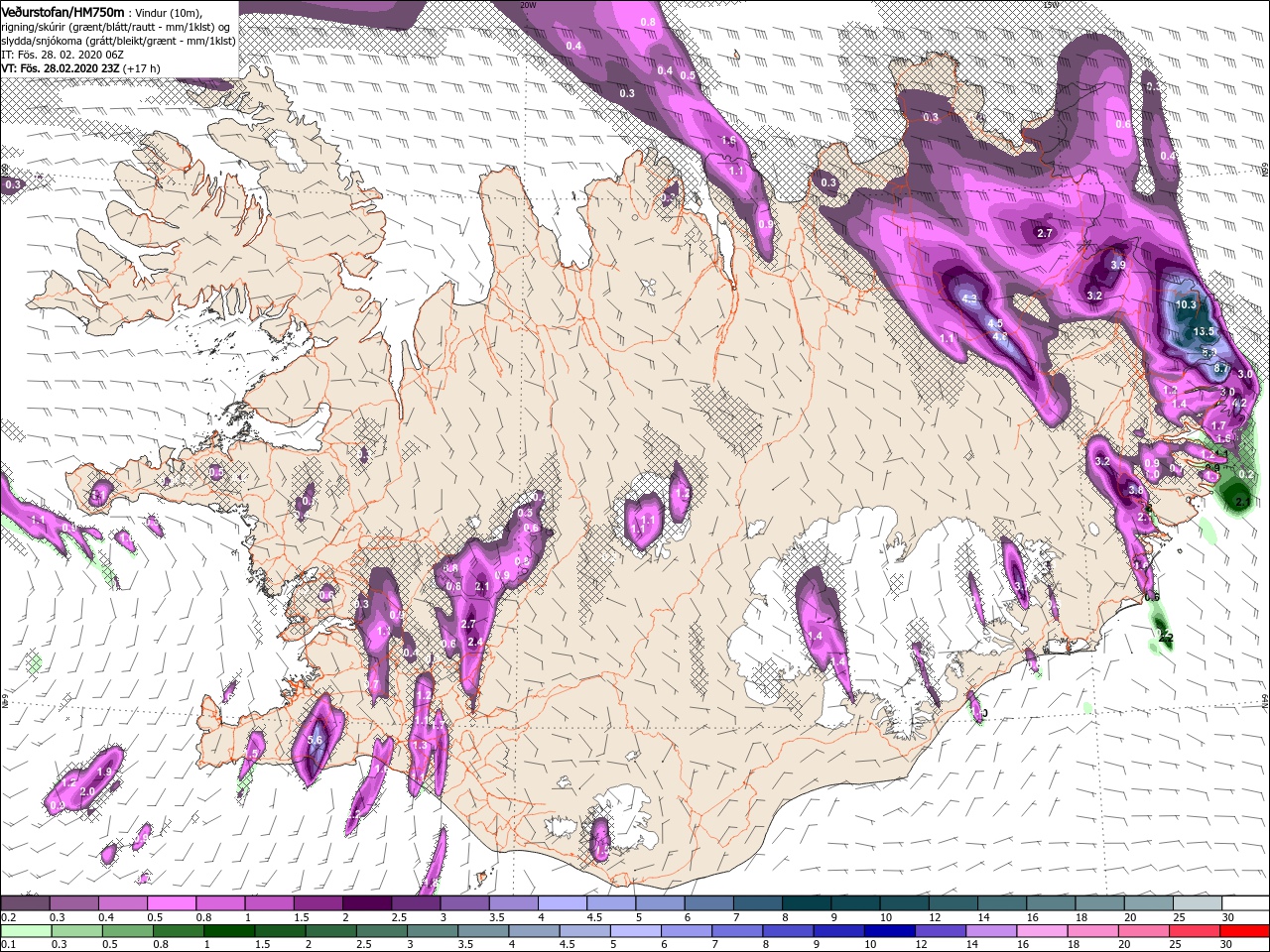Click the deep blue swatch after 10 on rain scale
The height and width of the screenshot is (952, 1270).
click(x=889, y=931)
